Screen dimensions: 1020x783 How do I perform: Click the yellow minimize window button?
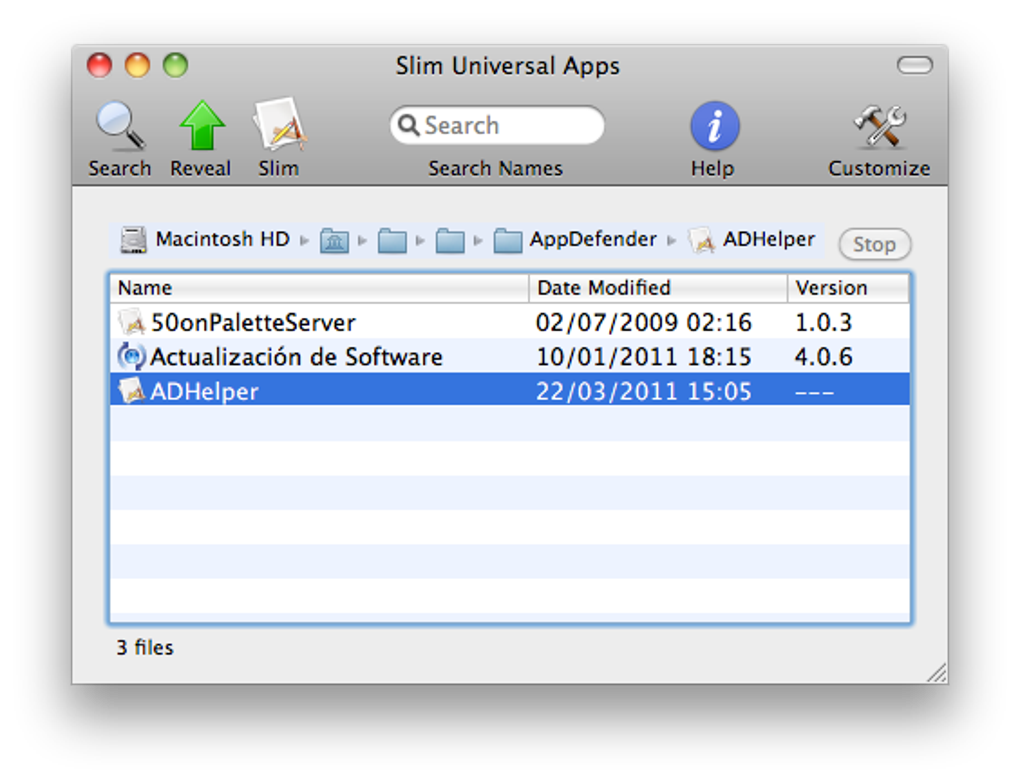pos(137,65)
